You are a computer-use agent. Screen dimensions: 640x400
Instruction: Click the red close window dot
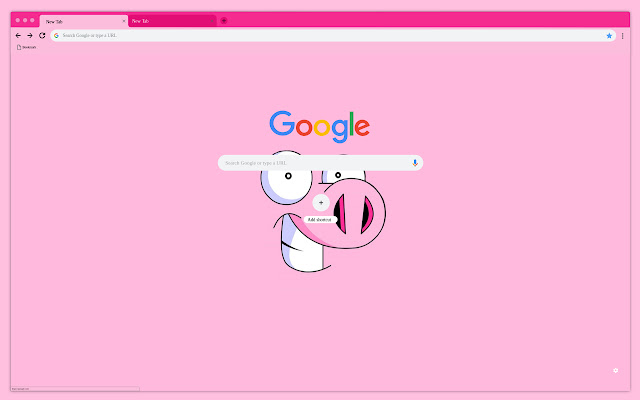pos(18,20)
